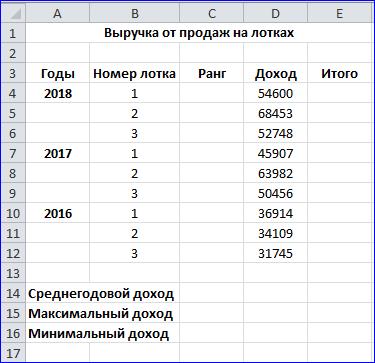Select column C header

[211, 13]
